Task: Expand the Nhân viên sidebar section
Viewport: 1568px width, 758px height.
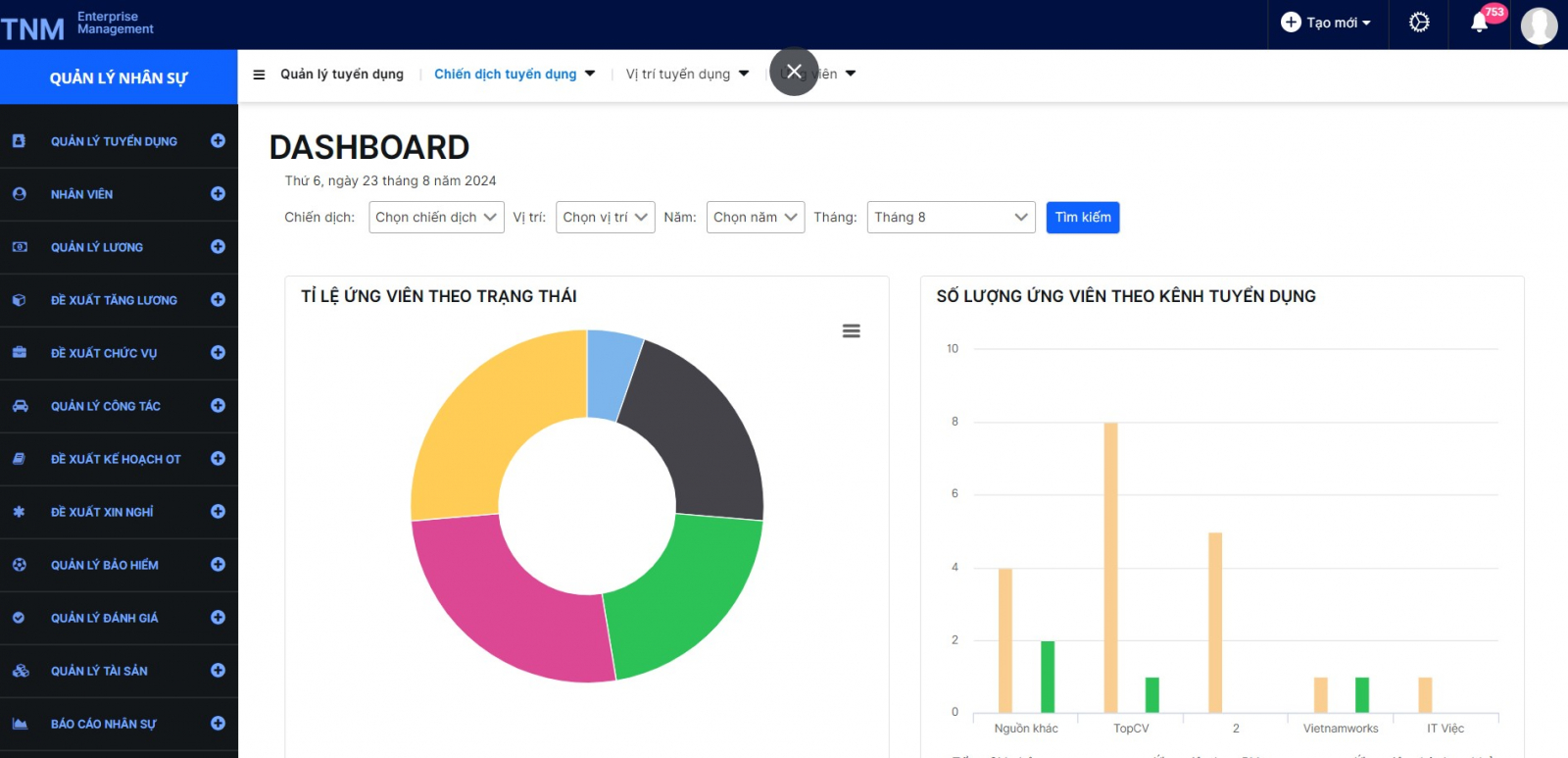Action: (x=218, y=194)
